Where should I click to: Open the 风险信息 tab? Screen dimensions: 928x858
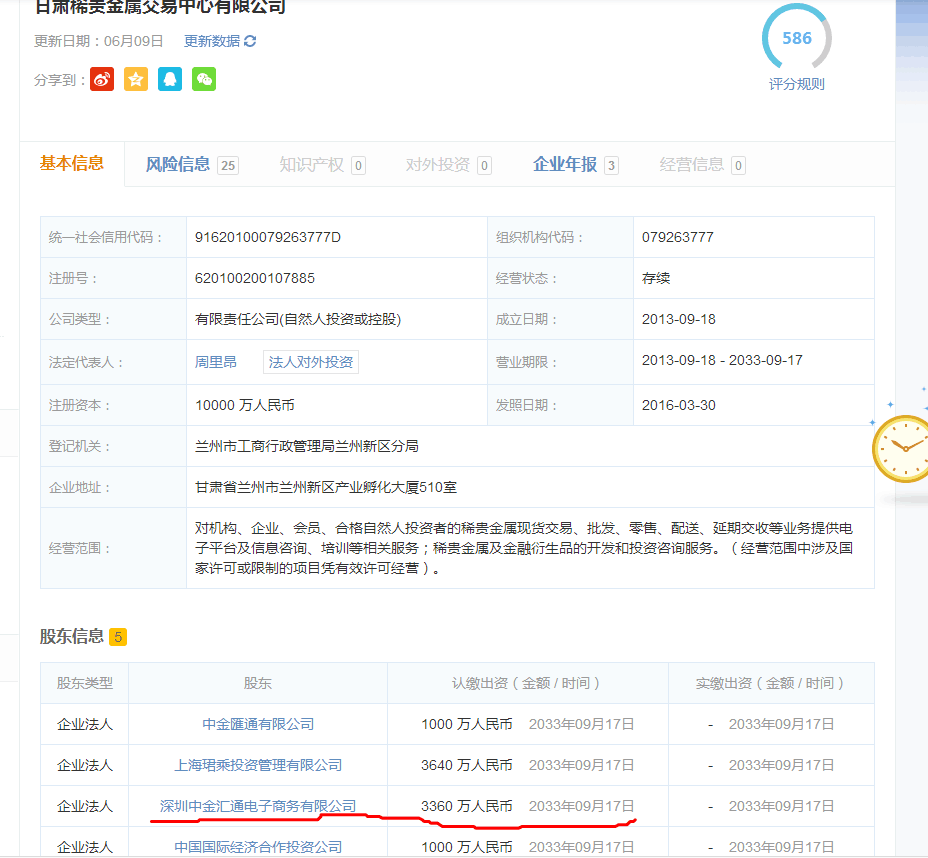tap(178, 164)
